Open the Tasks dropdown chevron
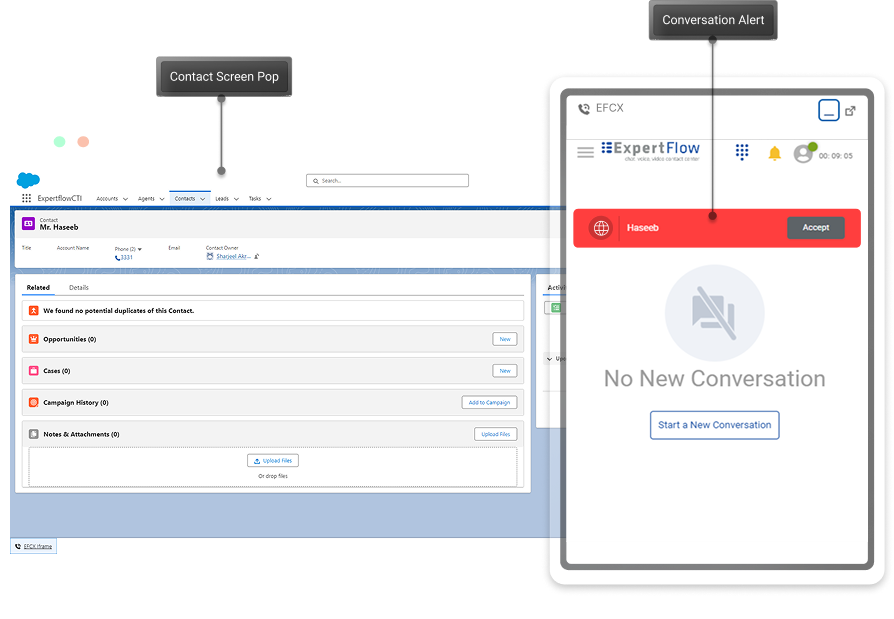Screen dimensions: 894x619 pyautogui.click(x=268, y=199)
